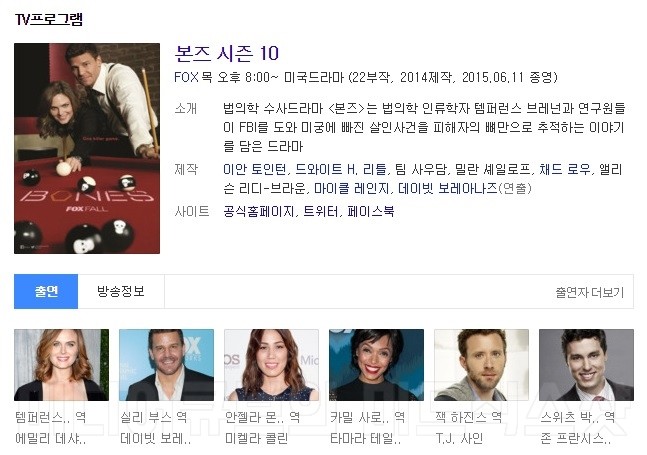Click the Bones season 10 poster image
647x455 pixels.
point(87,149)
